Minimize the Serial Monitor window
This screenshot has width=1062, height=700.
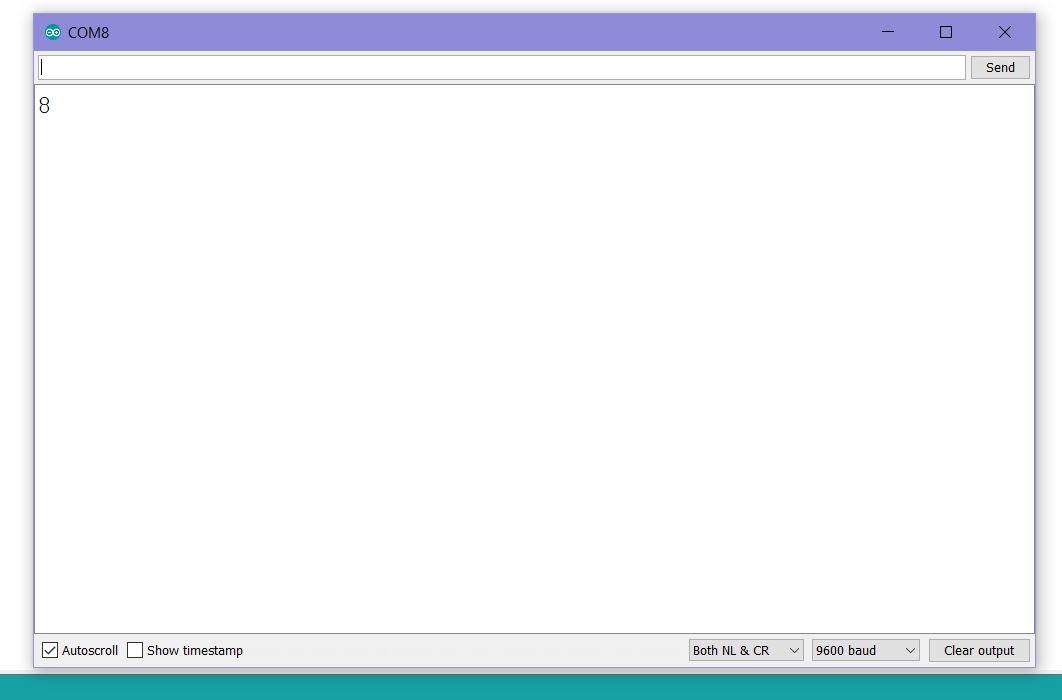tap(886, 32)
